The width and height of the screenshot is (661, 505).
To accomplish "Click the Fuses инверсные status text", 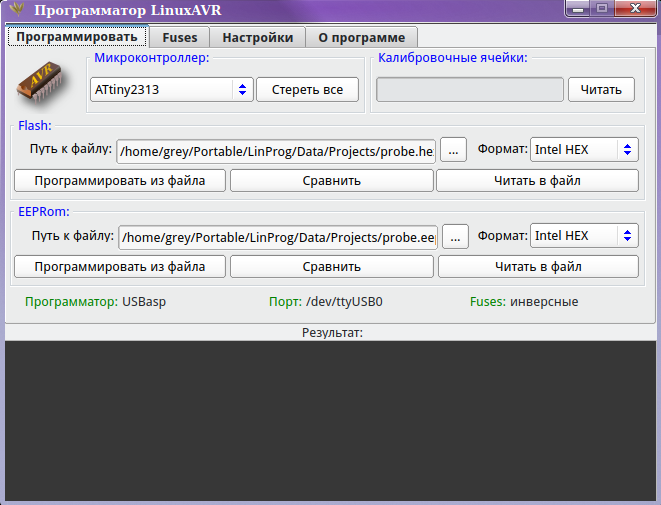I will [x=524, y=302].
